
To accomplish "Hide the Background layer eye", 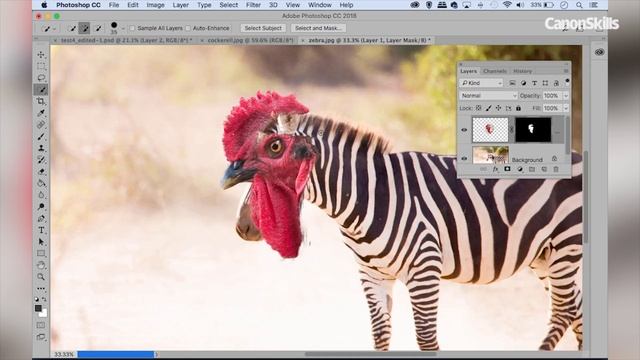I will click(x=464, y=158).
